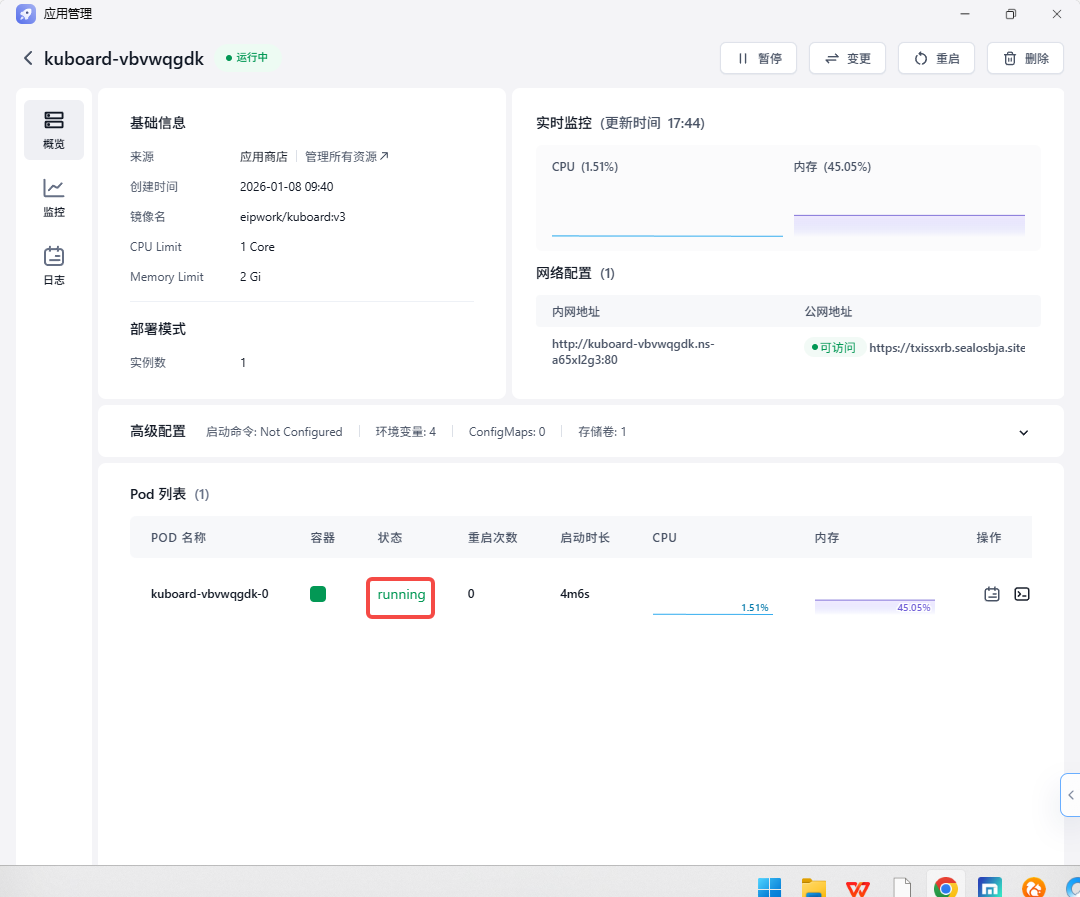The image size is (1080, 897).
Task: Delete the app with 删除 button
Action: (1025, 59)
